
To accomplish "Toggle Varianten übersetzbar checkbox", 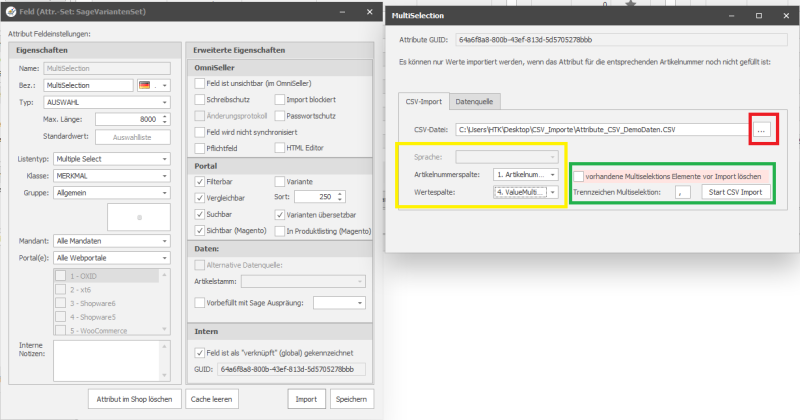I will pos(281,213).
